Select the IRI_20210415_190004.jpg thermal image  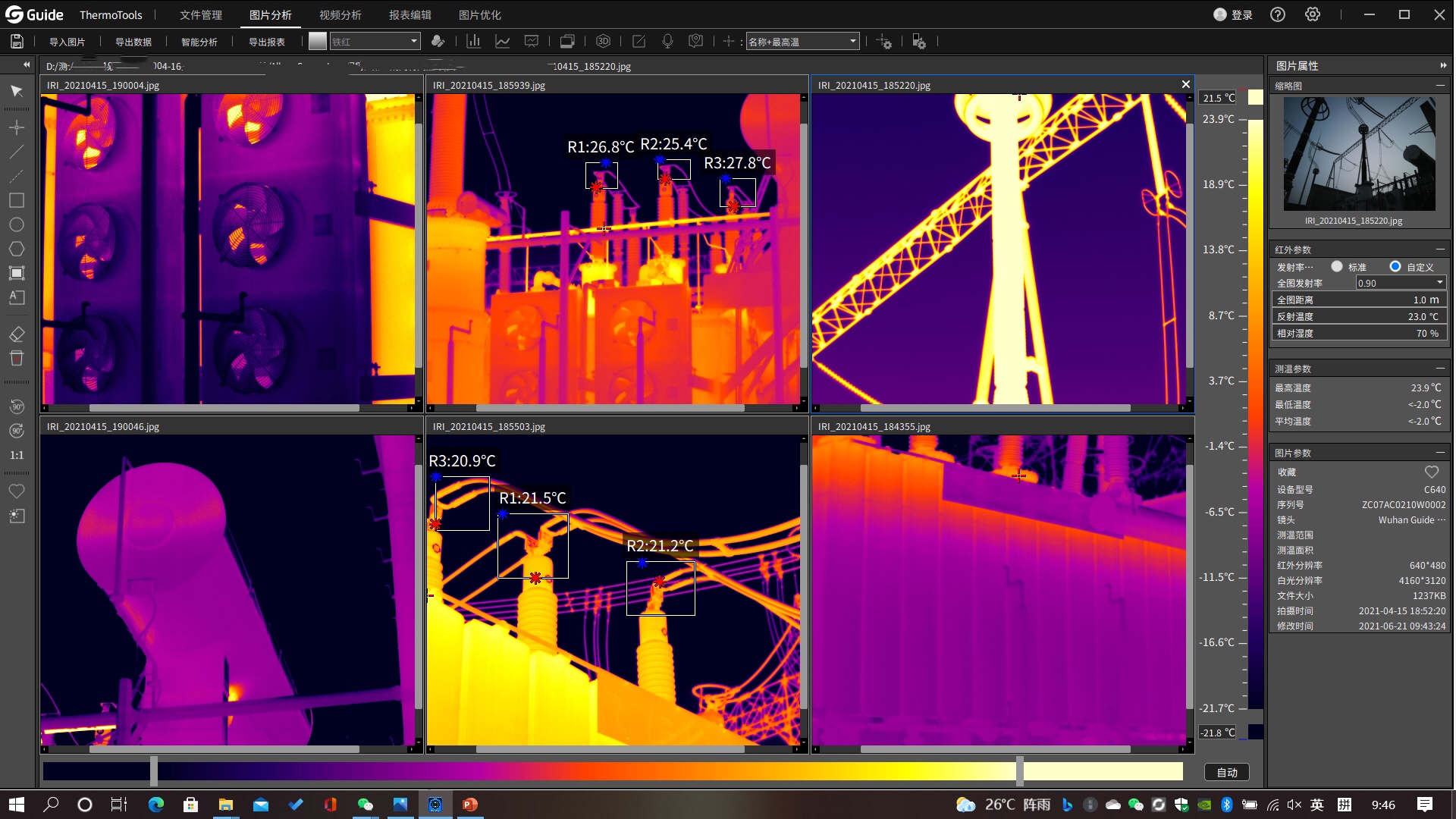[227, 249]
